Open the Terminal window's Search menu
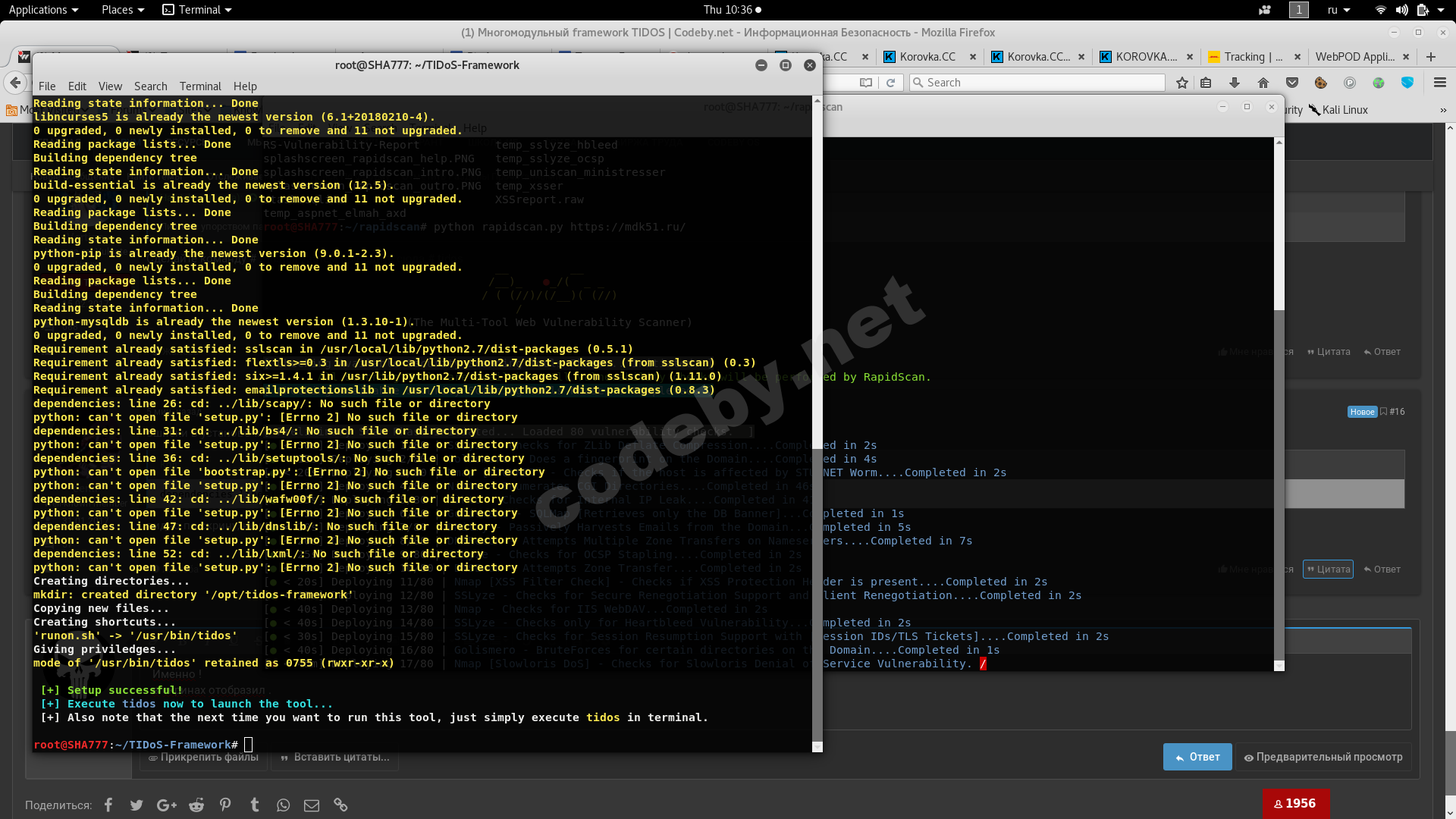 (150, 86)
